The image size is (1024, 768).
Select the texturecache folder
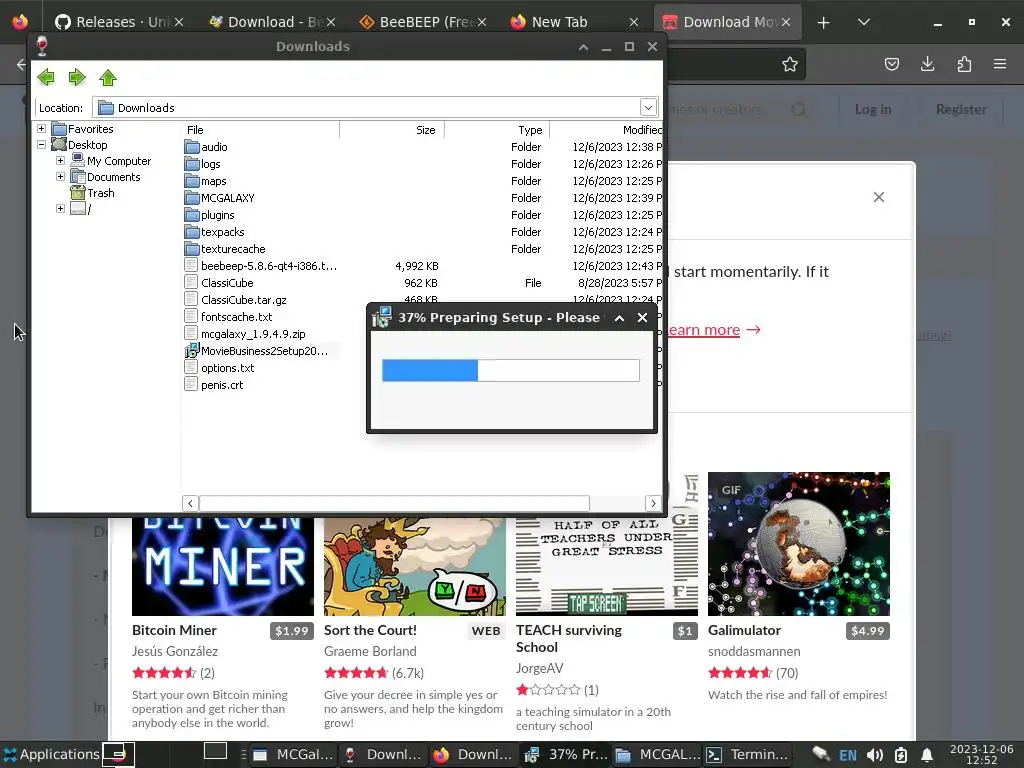[232, 249]
